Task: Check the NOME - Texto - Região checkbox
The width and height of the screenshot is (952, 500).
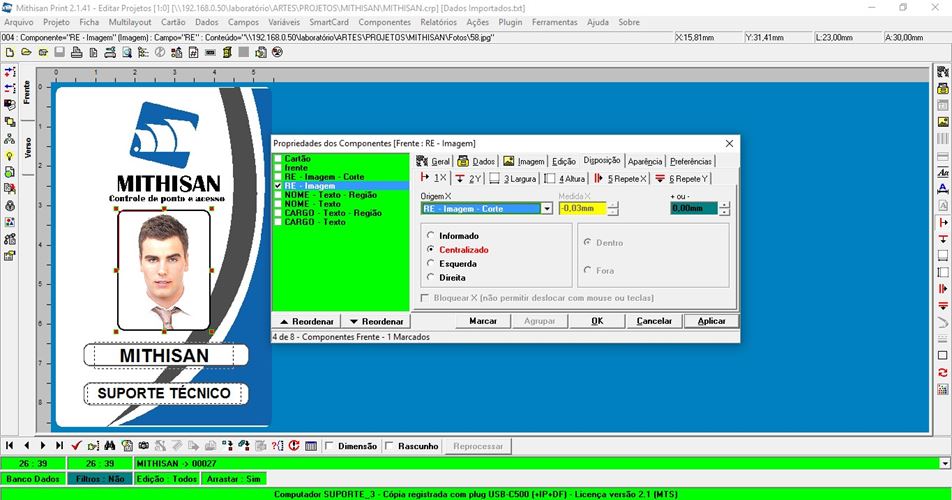Action: click(x=278, y=195)
